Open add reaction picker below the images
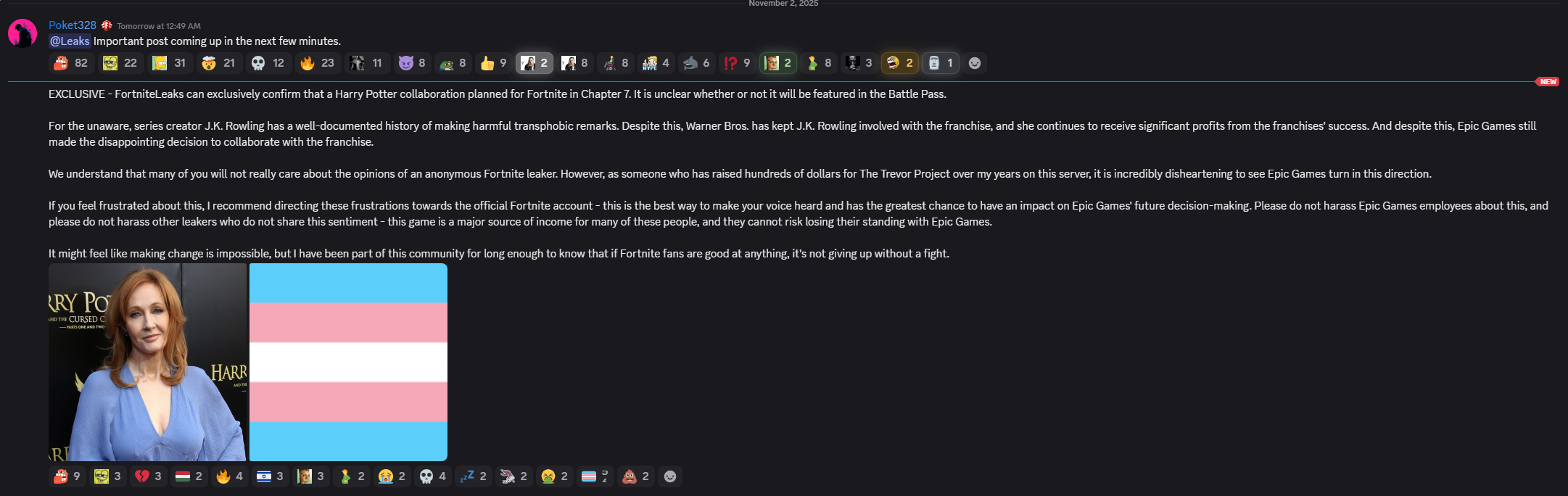This screenshot has height=496, width=1568. coord(670,476)
